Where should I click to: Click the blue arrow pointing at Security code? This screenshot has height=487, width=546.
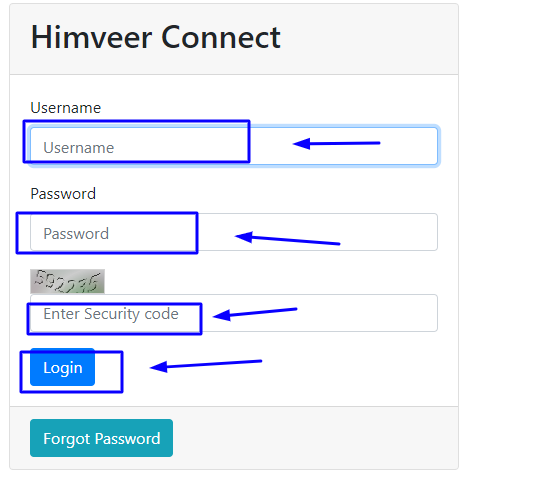click(x=255, y=314)
